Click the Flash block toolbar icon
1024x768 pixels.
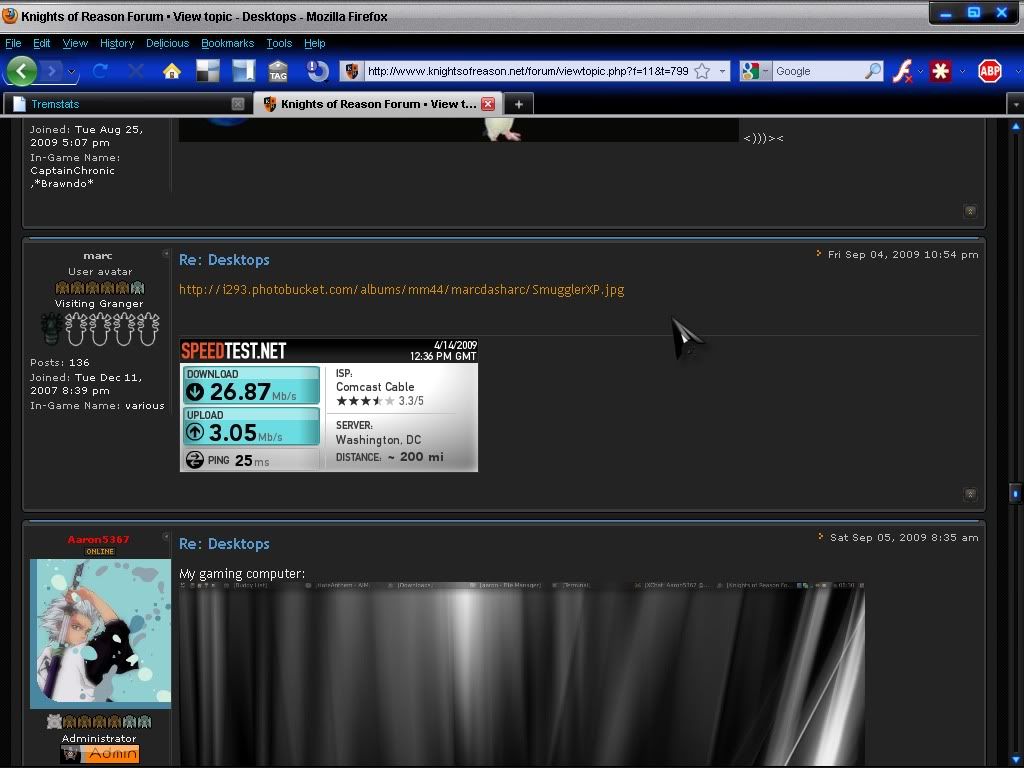tap(903, 71)
